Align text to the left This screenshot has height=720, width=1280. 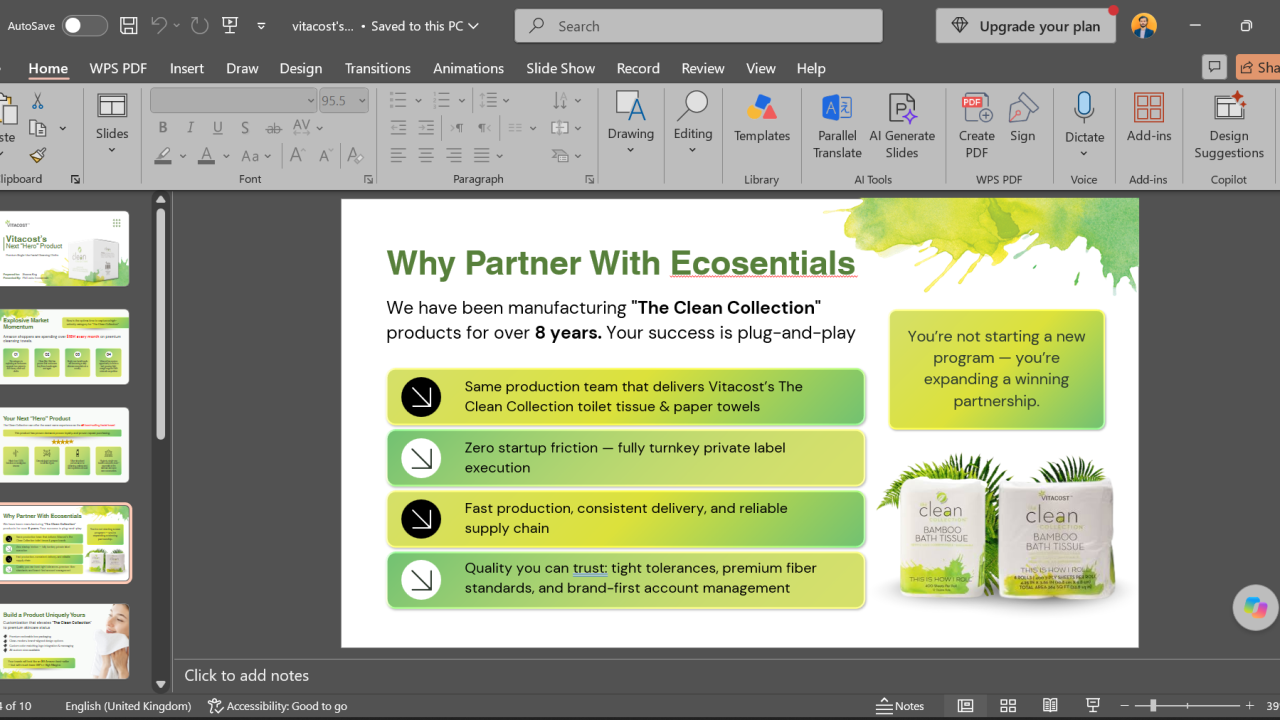pyautogui.click(x=398, y=155)
